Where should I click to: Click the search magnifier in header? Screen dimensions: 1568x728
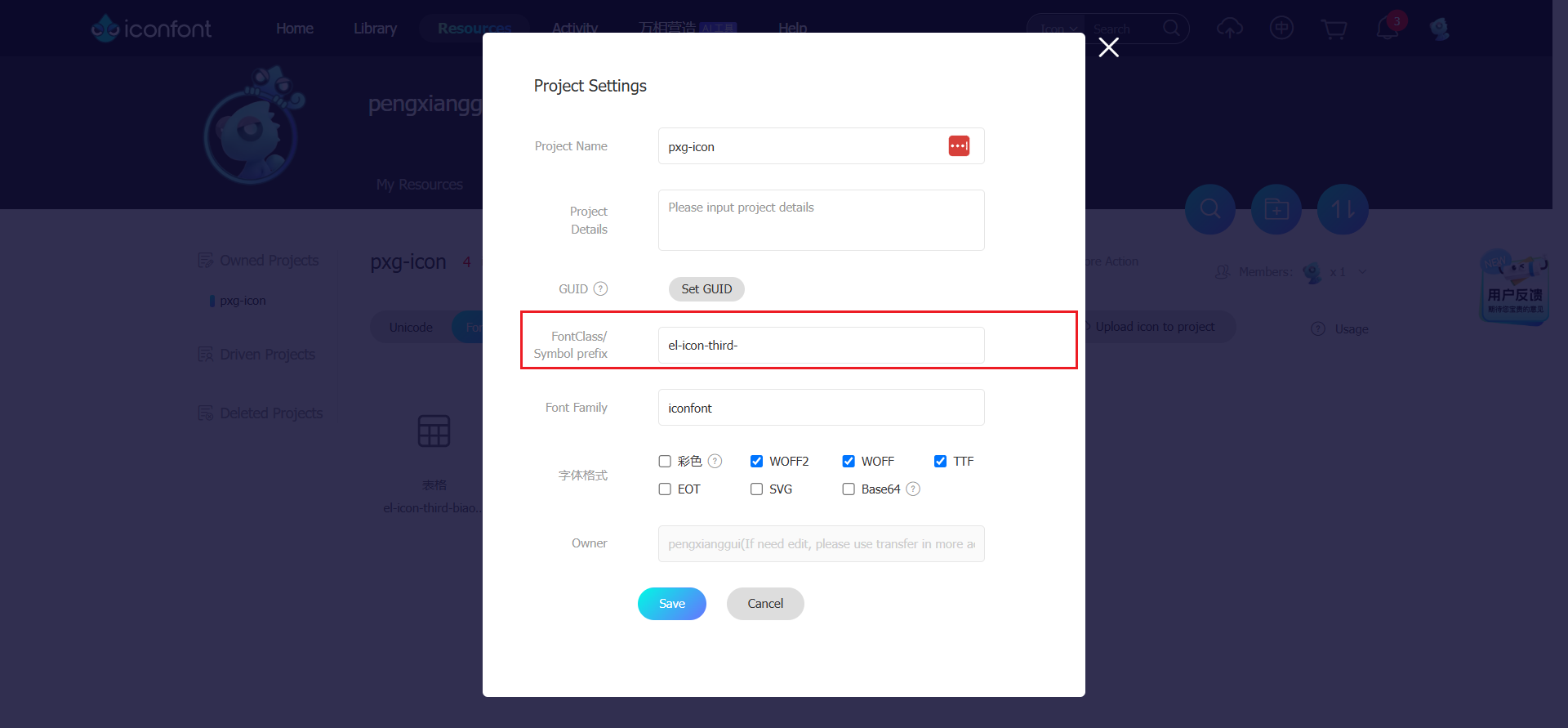tap(1171, 29)
